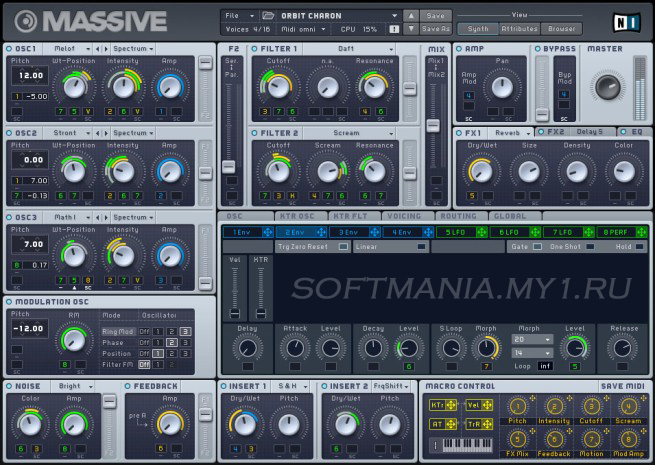The height and width of the screenshot is (465, 655).
Task: Click macro 4 Scream handle icon
Action: point(644,398)
